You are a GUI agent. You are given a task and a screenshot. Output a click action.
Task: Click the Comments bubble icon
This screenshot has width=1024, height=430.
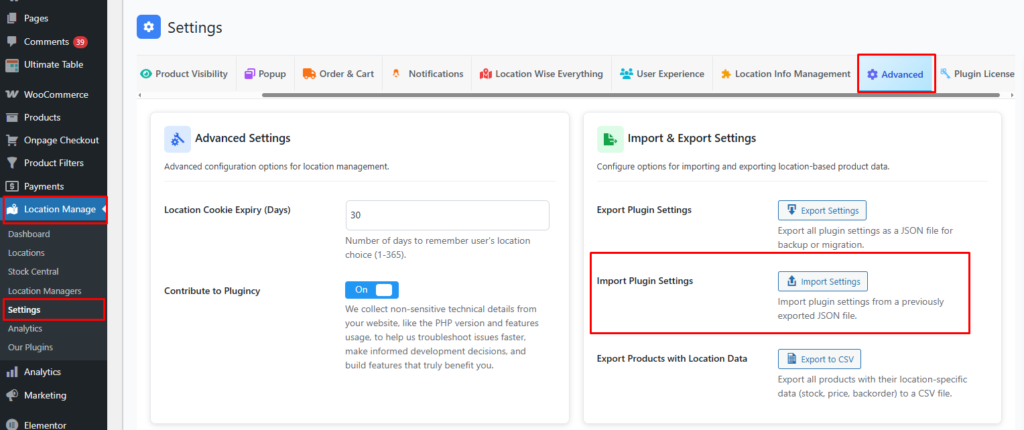pyautogui.click(x=12, y=42)
